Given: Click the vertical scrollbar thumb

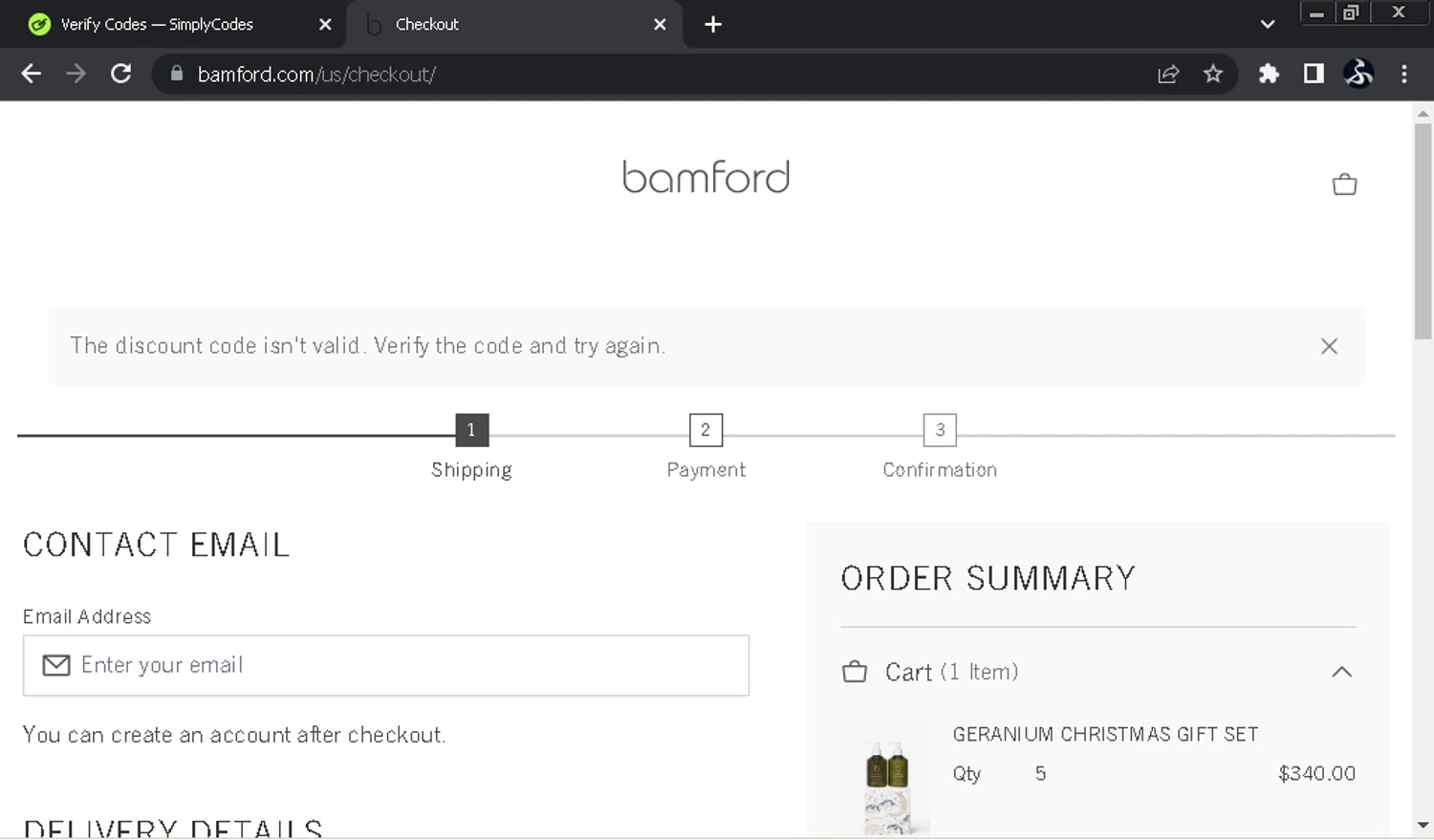Looking at the screenshot, I should 1423,229.
